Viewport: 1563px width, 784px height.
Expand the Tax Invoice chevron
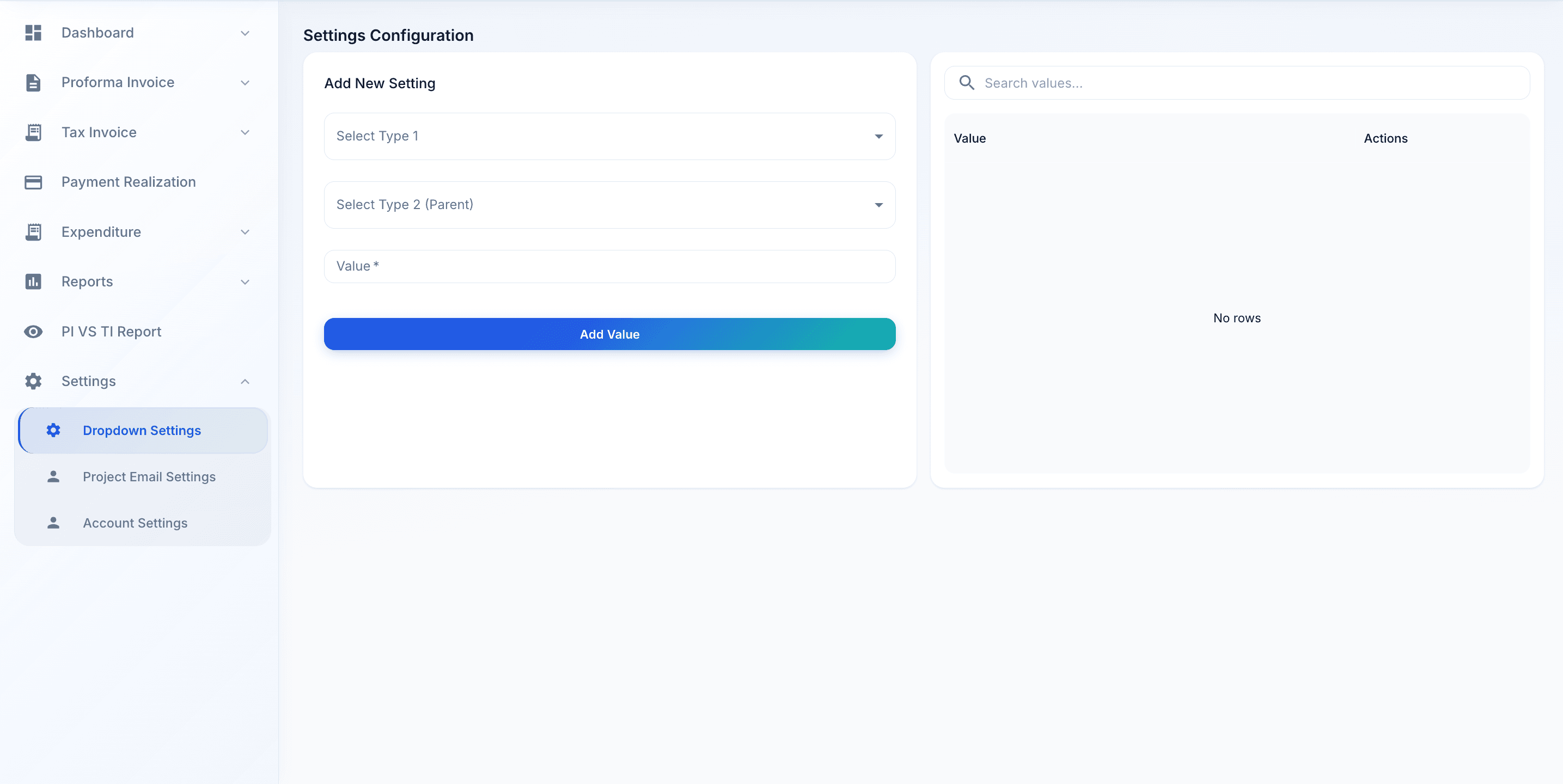coord(245,133)
